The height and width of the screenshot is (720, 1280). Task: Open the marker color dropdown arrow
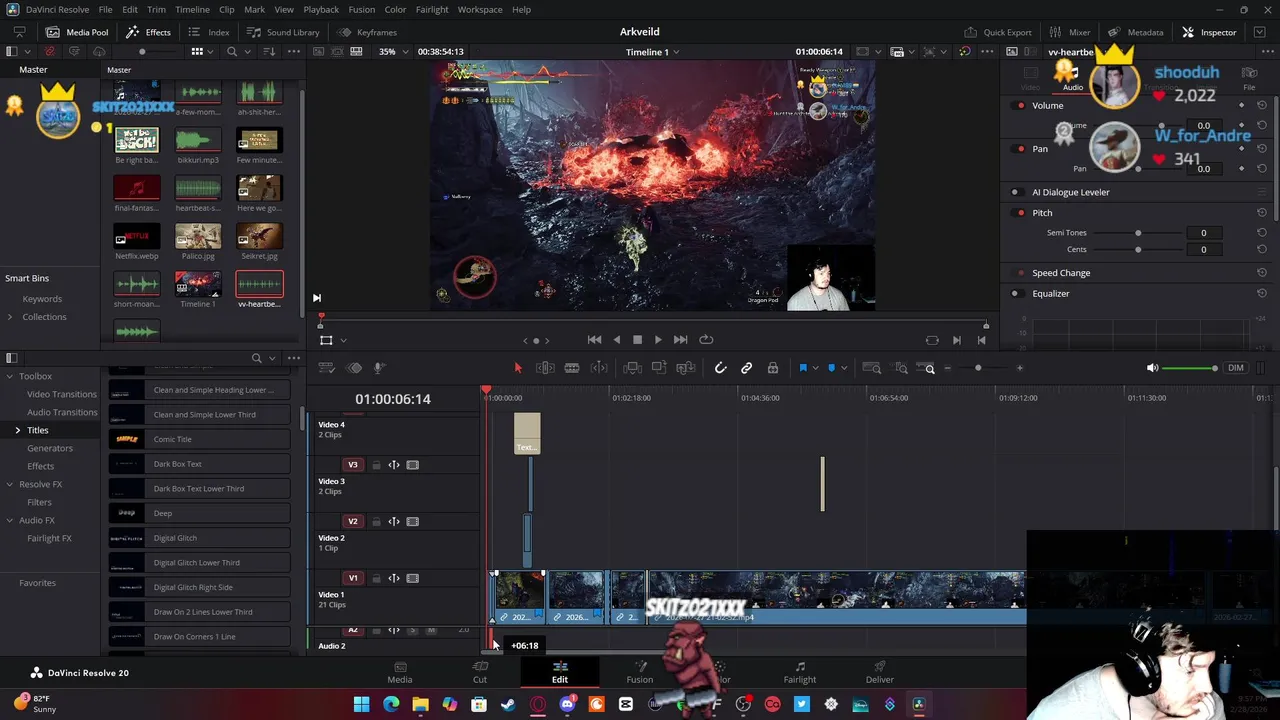844,369
